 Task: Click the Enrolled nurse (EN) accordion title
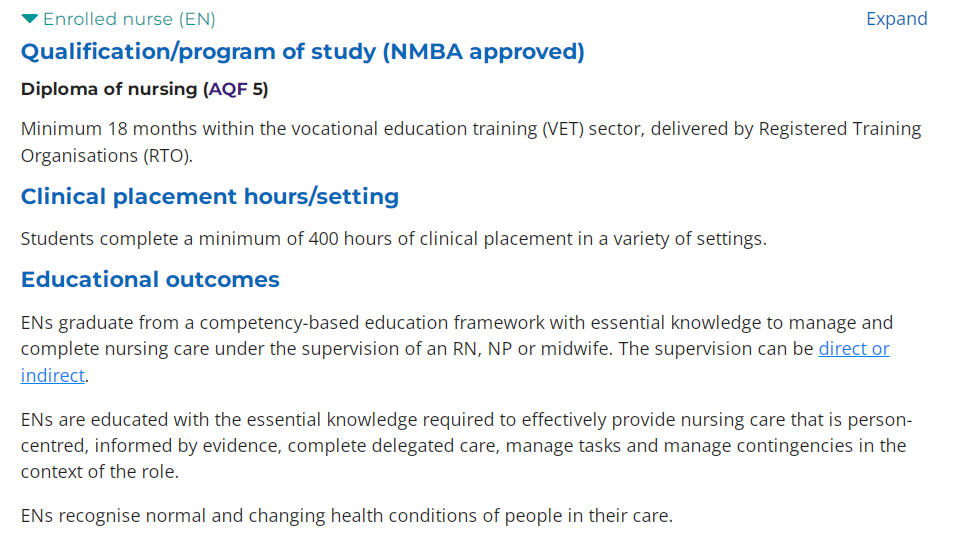129,19
